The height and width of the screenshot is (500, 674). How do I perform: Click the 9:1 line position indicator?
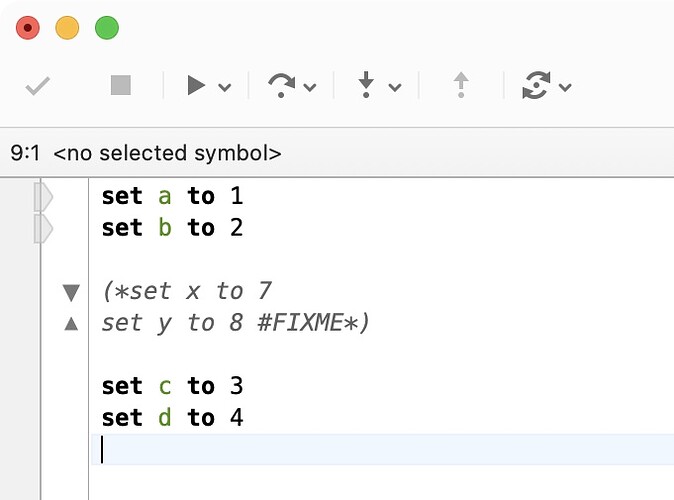[25, 153]
